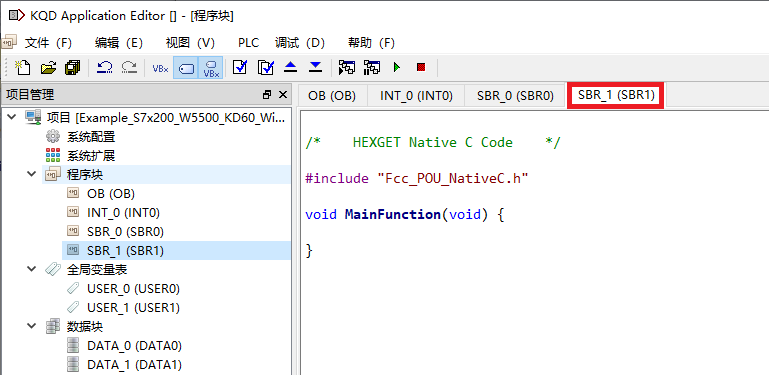Screen dimensions: 769x375
Task: Open the 文件 (F) menu
Action: [49, 43]
